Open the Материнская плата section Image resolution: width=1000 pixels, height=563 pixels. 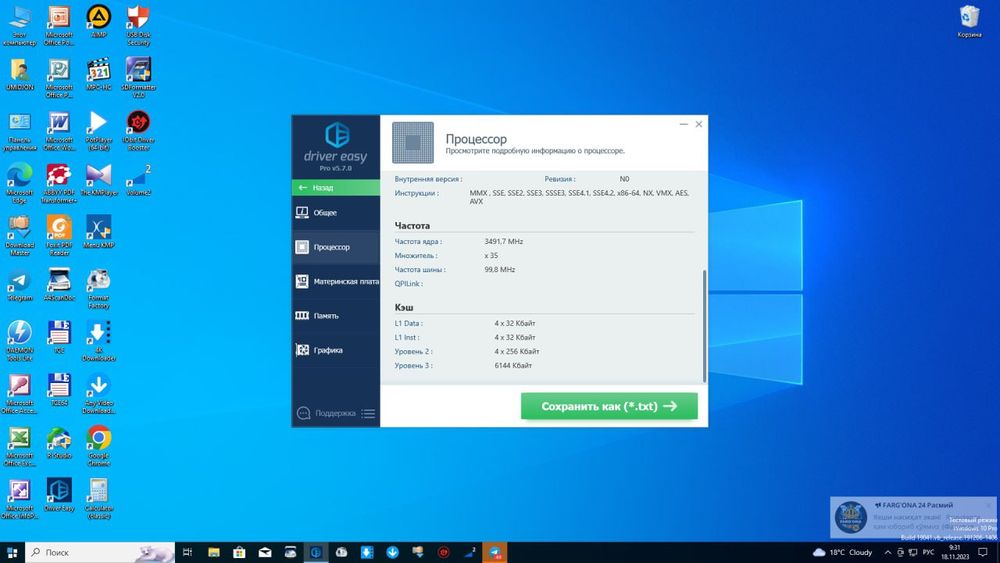[x=336, y=281]
